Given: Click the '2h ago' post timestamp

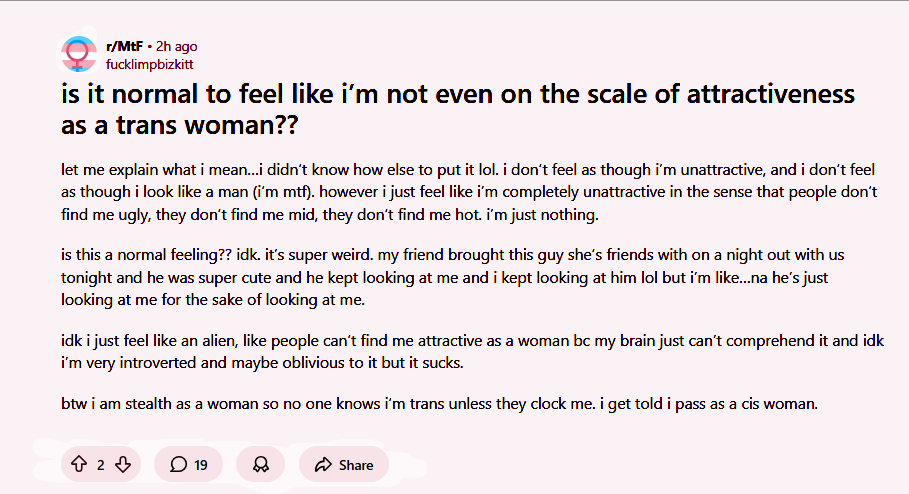Looking at the screenshot, I should pos(177,46).
